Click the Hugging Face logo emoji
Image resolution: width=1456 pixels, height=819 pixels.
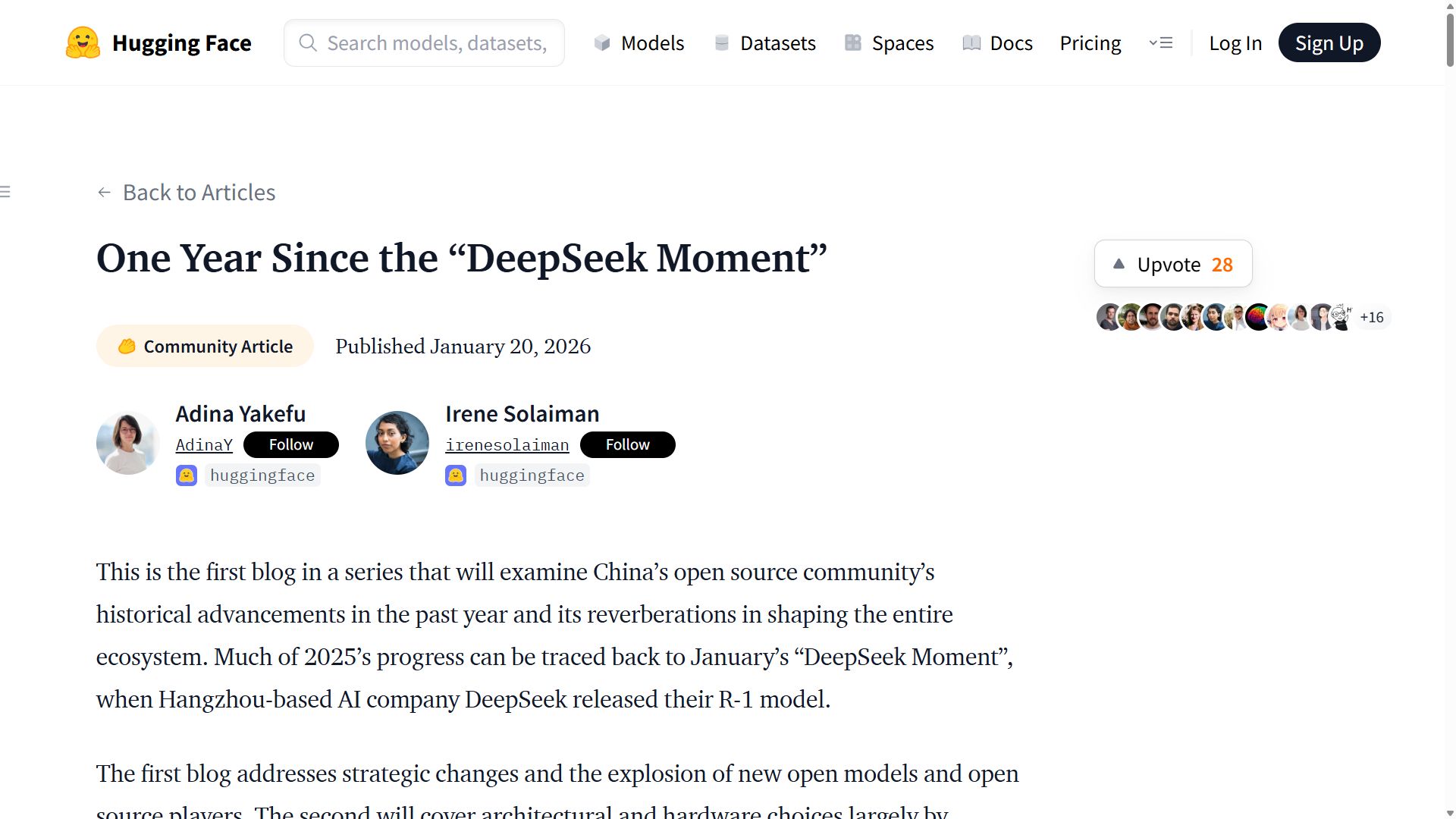tap(83, 43)
